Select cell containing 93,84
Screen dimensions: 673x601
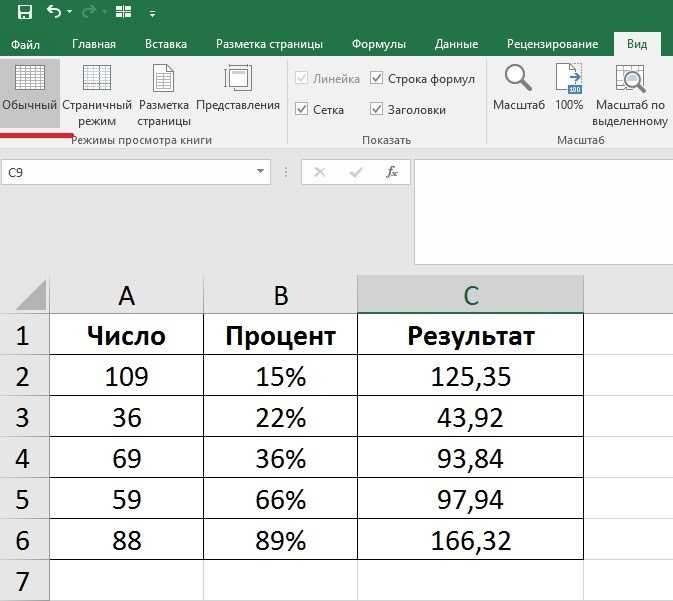[470, 458]
